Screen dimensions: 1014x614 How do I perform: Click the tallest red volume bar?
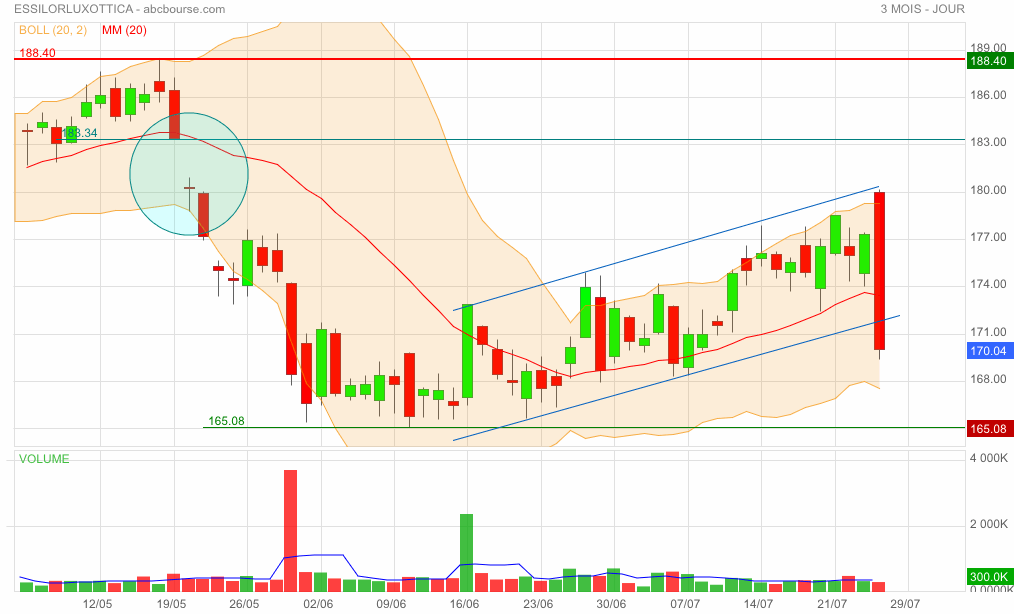[290, 531]
